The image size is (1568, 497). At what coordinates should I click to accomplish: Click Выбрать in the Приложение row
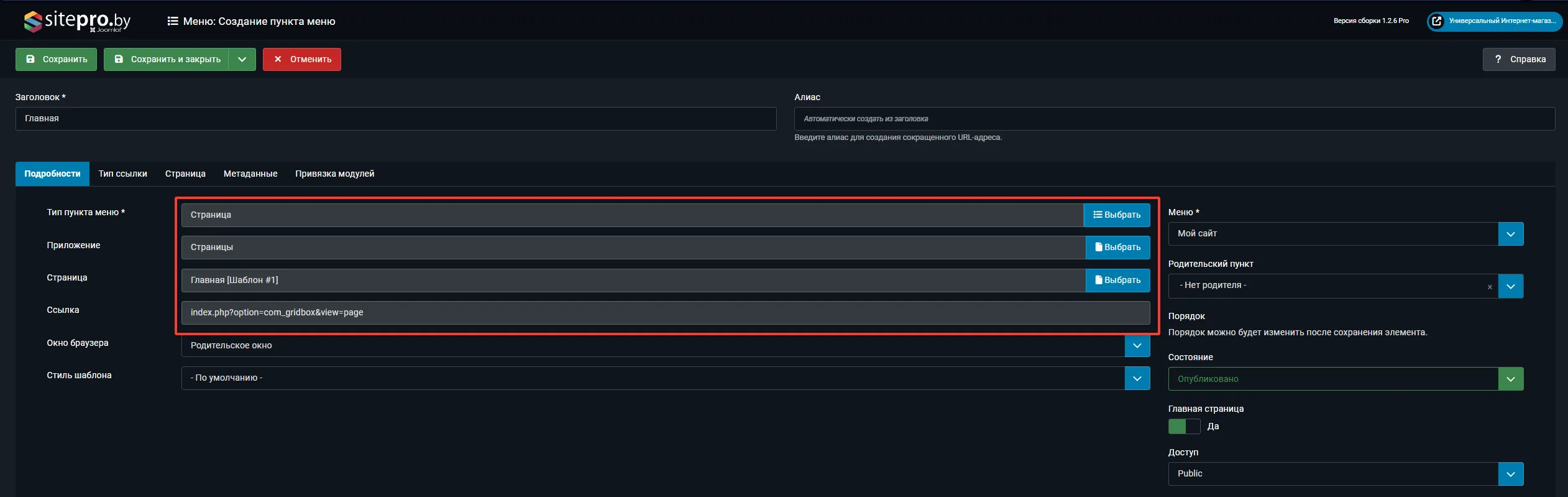pyautogui.click(x=1117, y=248)
